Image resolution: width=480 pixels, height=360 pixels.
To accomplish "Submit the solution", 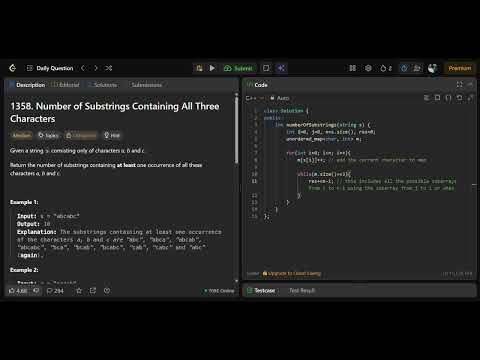I will coord(239,68).
